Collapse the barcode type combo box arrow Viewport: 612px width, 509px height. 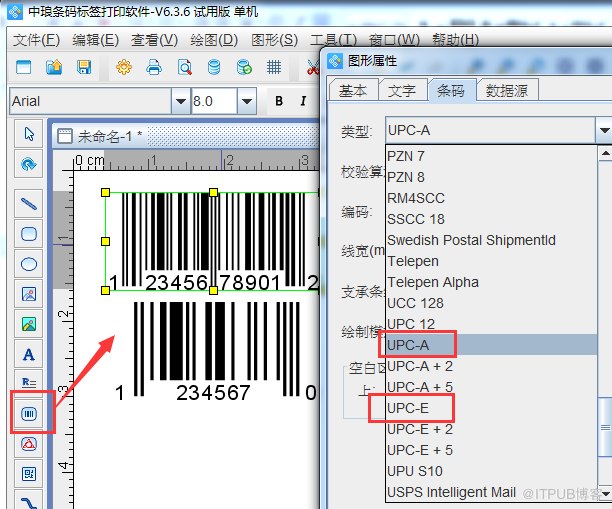tap(603, 131)
